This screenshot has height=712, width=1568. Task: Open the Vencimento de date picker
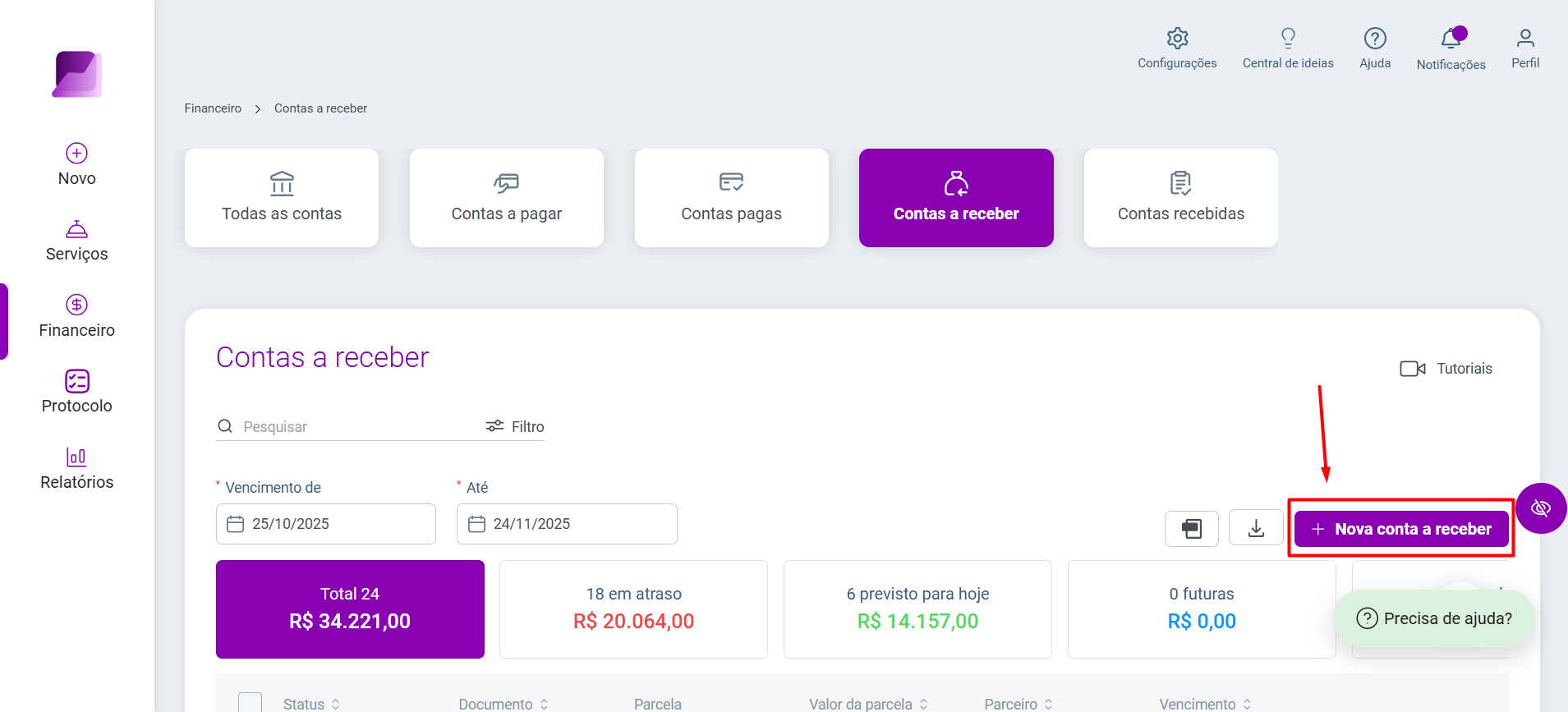pos(326,524)
